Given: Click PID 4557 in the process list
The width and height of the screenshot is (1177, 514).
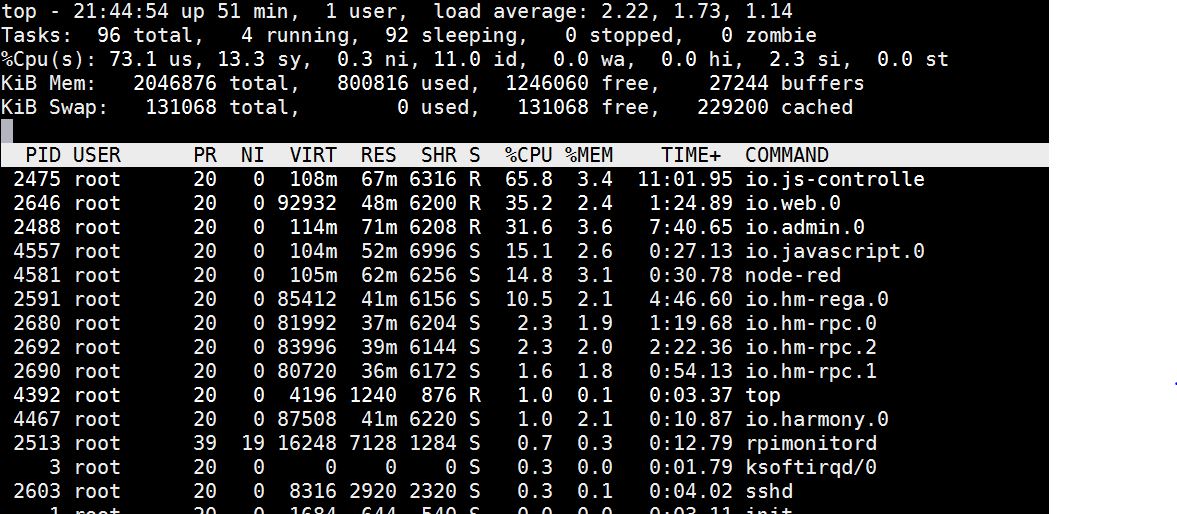Looking at the screenshot, I should click(38, 251).
